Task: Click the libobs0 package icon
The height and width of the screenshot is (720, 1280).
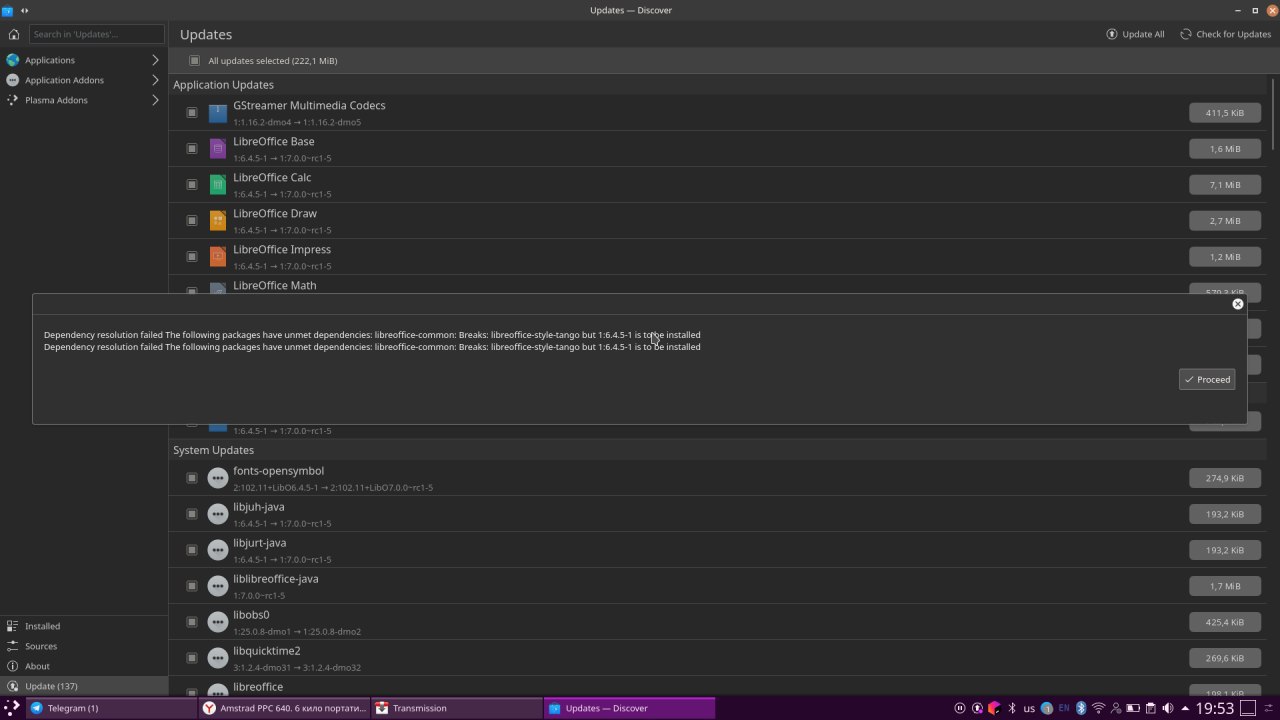Action: 218,622
